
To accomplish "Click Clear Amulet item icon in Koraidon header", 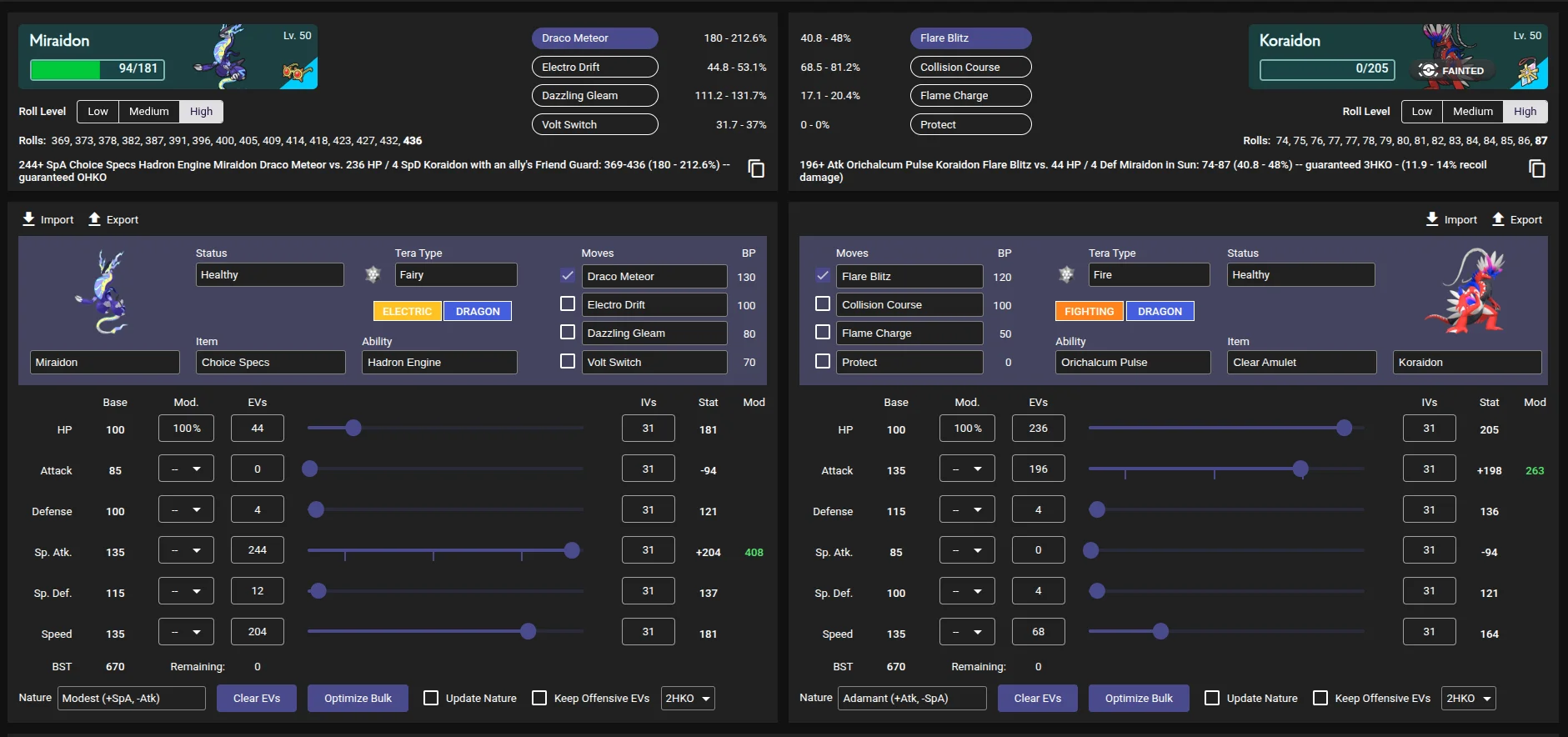I will 1529,73.
